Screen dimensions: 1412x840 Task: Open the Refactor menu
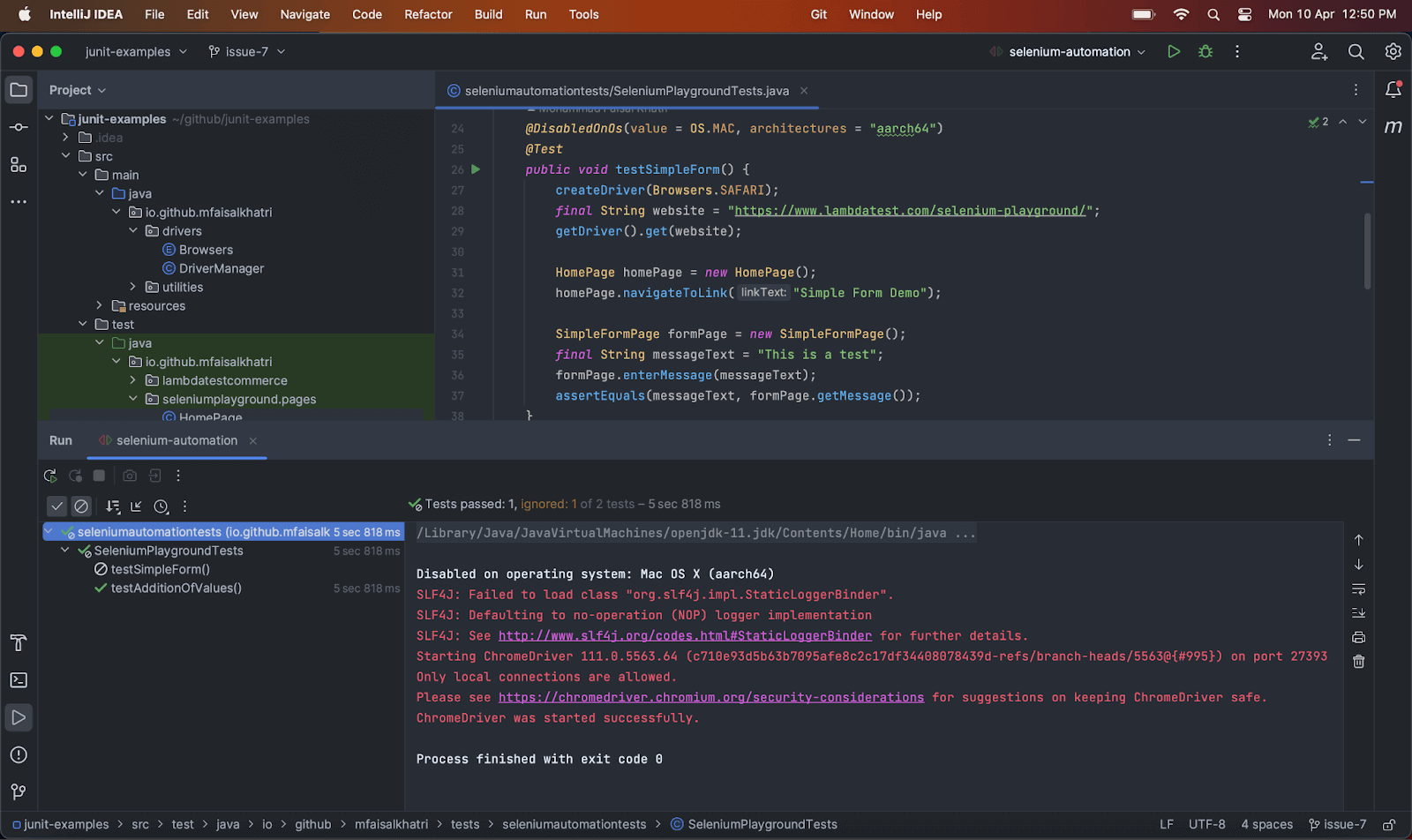pos(428,15)
